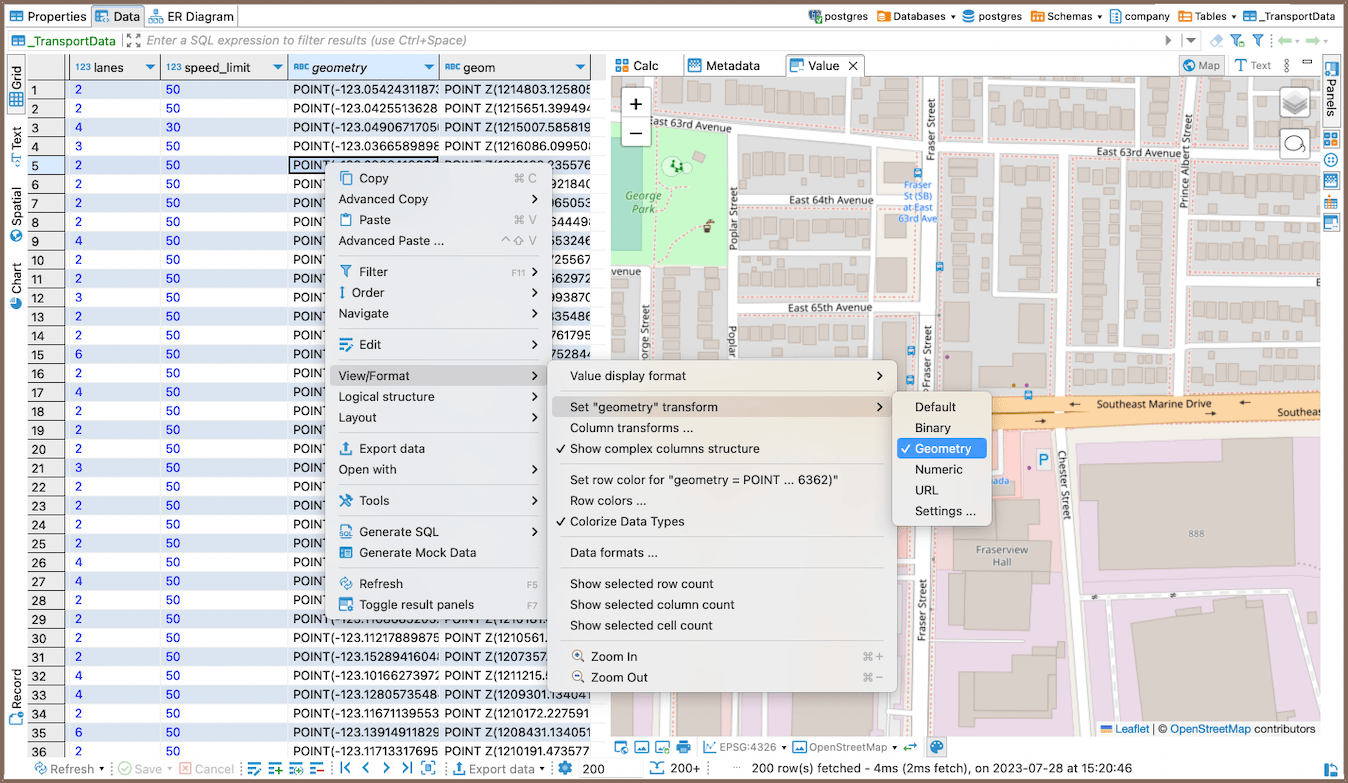
Task: Zoom out the map with minus button
Action: (635, 132)
